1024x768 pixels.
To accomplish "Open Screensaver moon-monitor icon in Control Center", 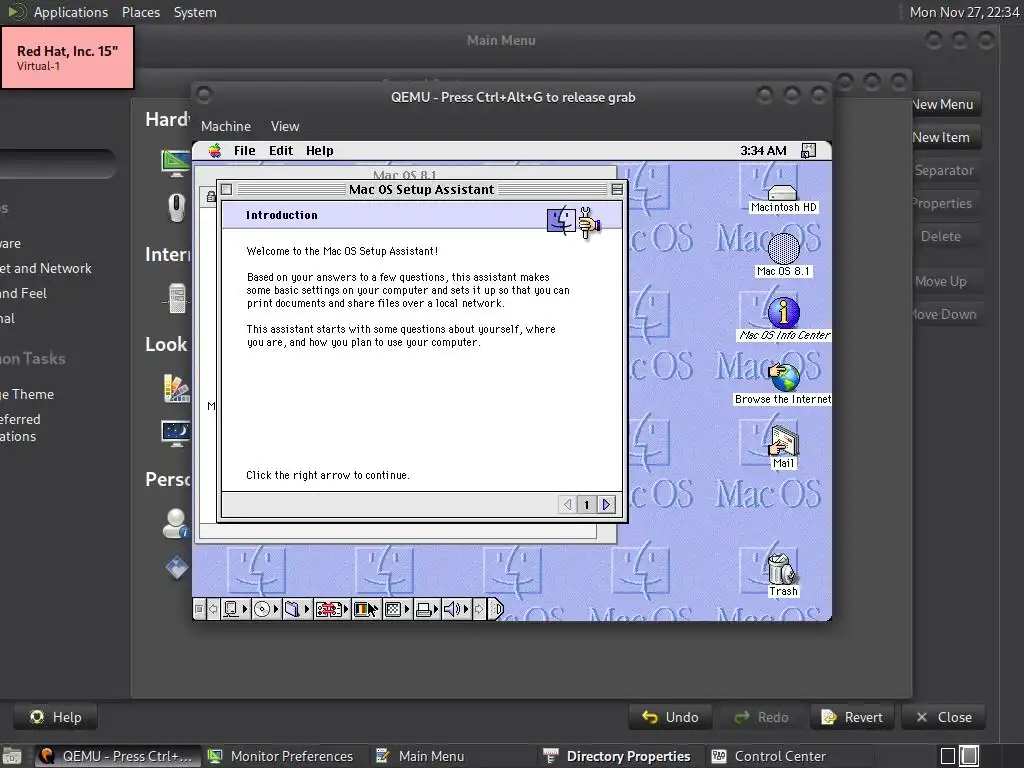I will (x=176, y=433).
